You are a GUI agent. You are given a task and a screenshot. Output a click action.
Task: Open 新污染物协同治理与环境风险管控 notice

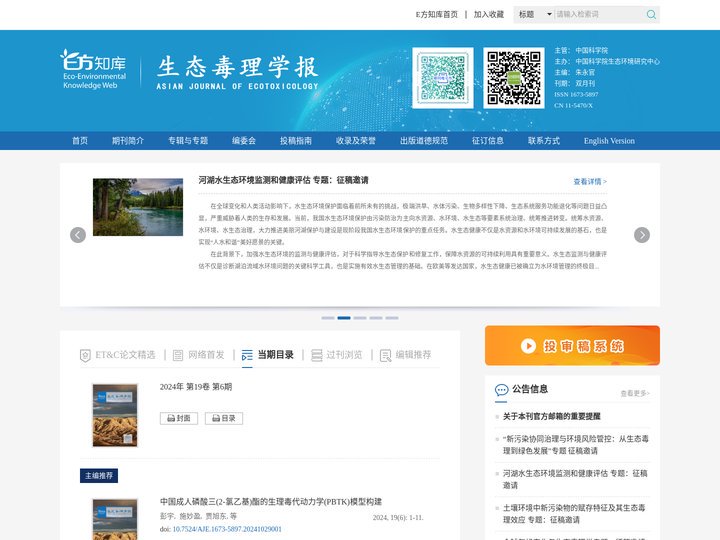[576, 445]
